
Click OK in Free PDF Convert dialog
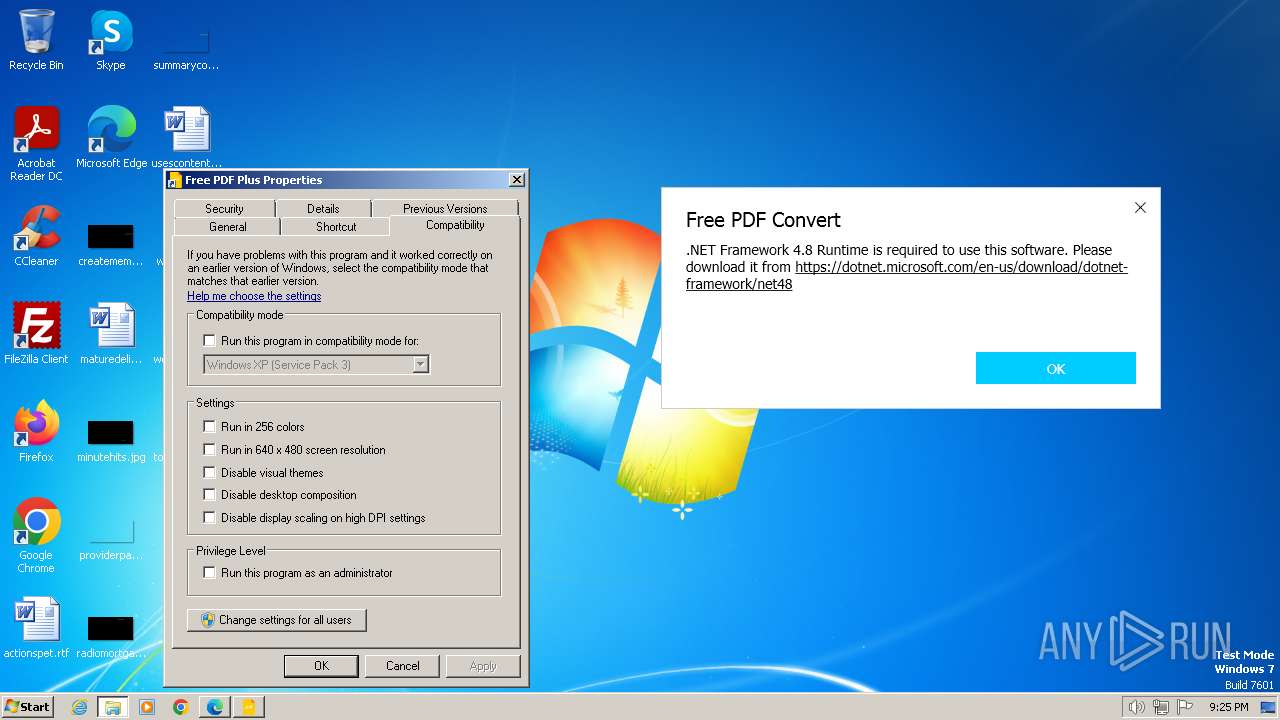[1056, 368]
